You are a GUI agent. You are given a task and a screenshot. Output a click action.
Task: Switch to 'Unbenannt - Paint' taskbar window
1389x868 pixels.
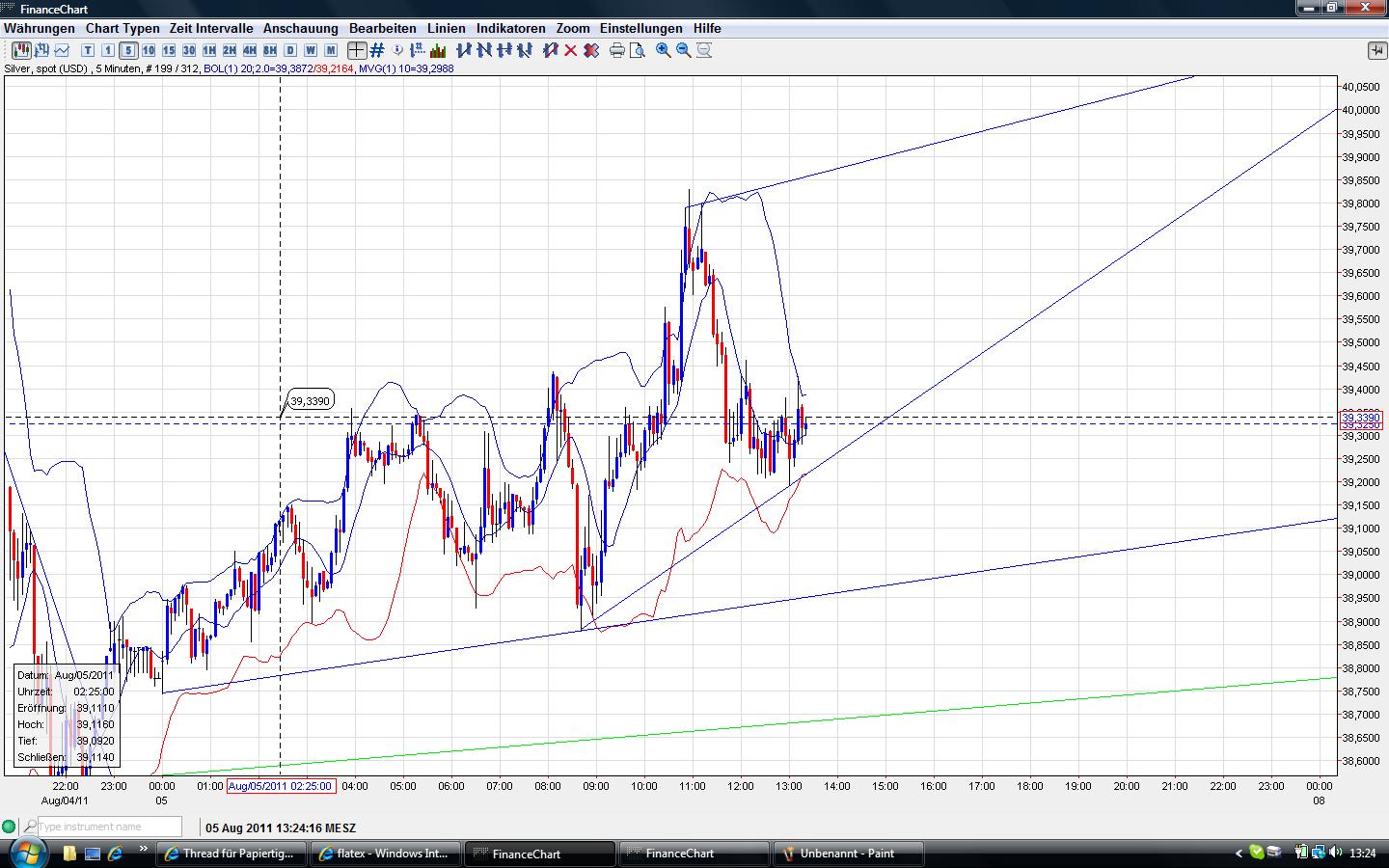[x=850, y=854]
